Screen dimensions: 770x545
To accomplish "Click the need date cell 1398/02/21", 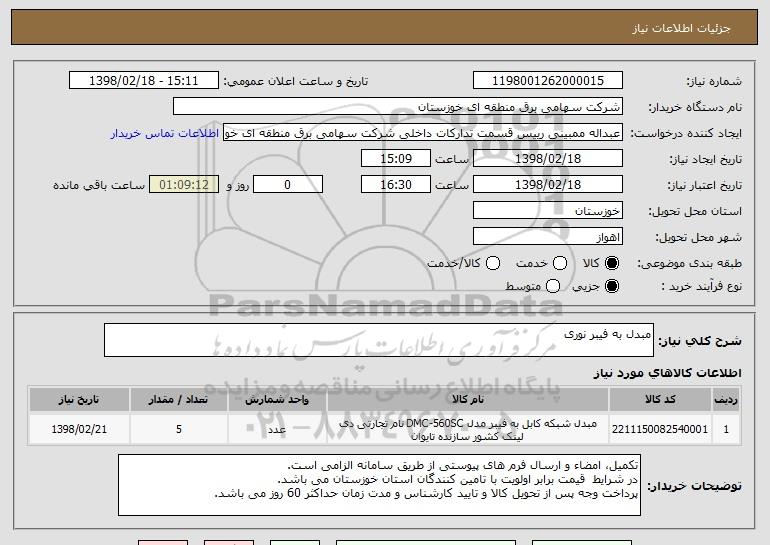I will pyautogui.click(x=79, y=430).
